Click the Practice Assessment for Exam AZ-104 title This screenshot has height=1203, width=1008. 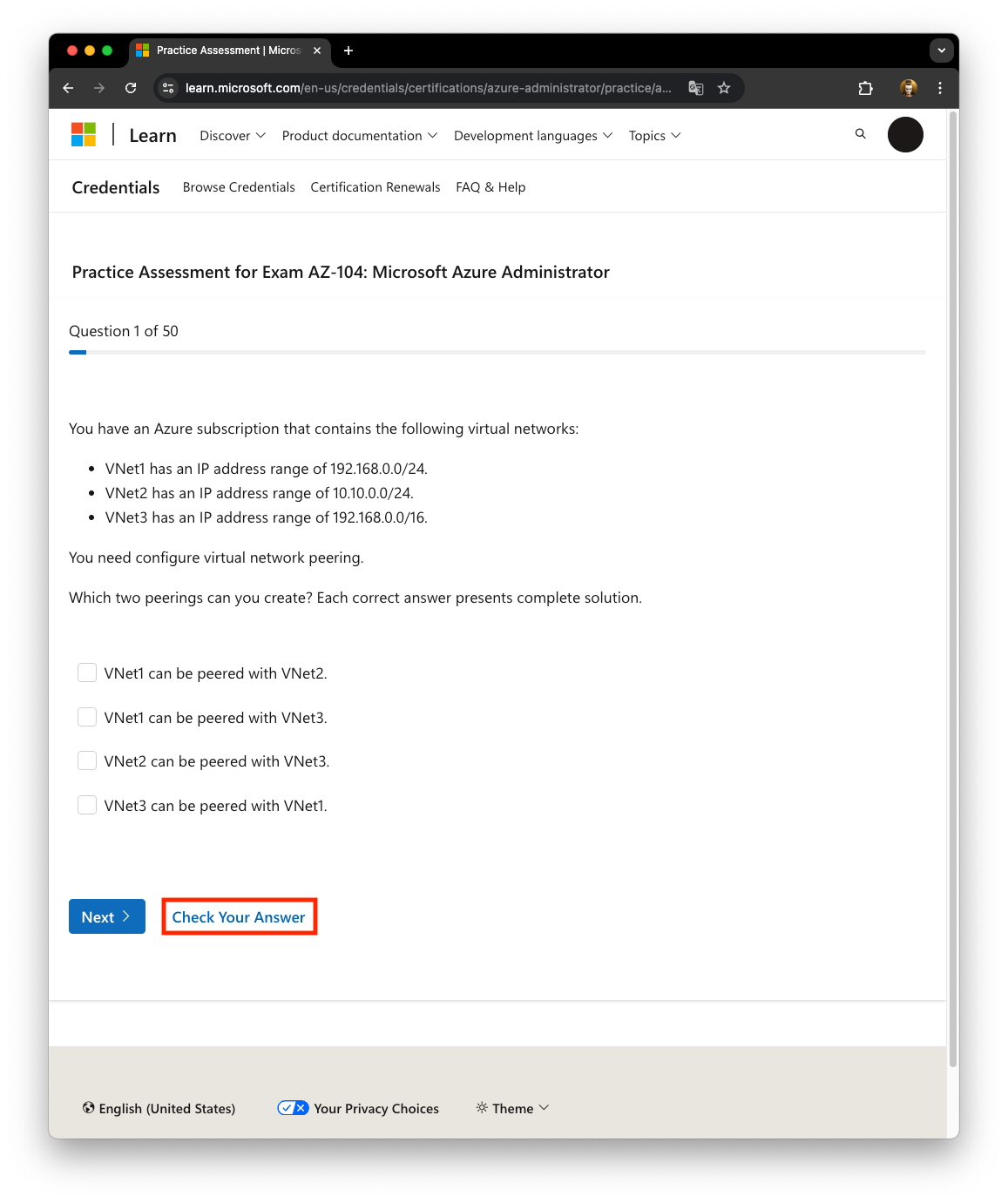pyautogui.click(x=341, y=272)
